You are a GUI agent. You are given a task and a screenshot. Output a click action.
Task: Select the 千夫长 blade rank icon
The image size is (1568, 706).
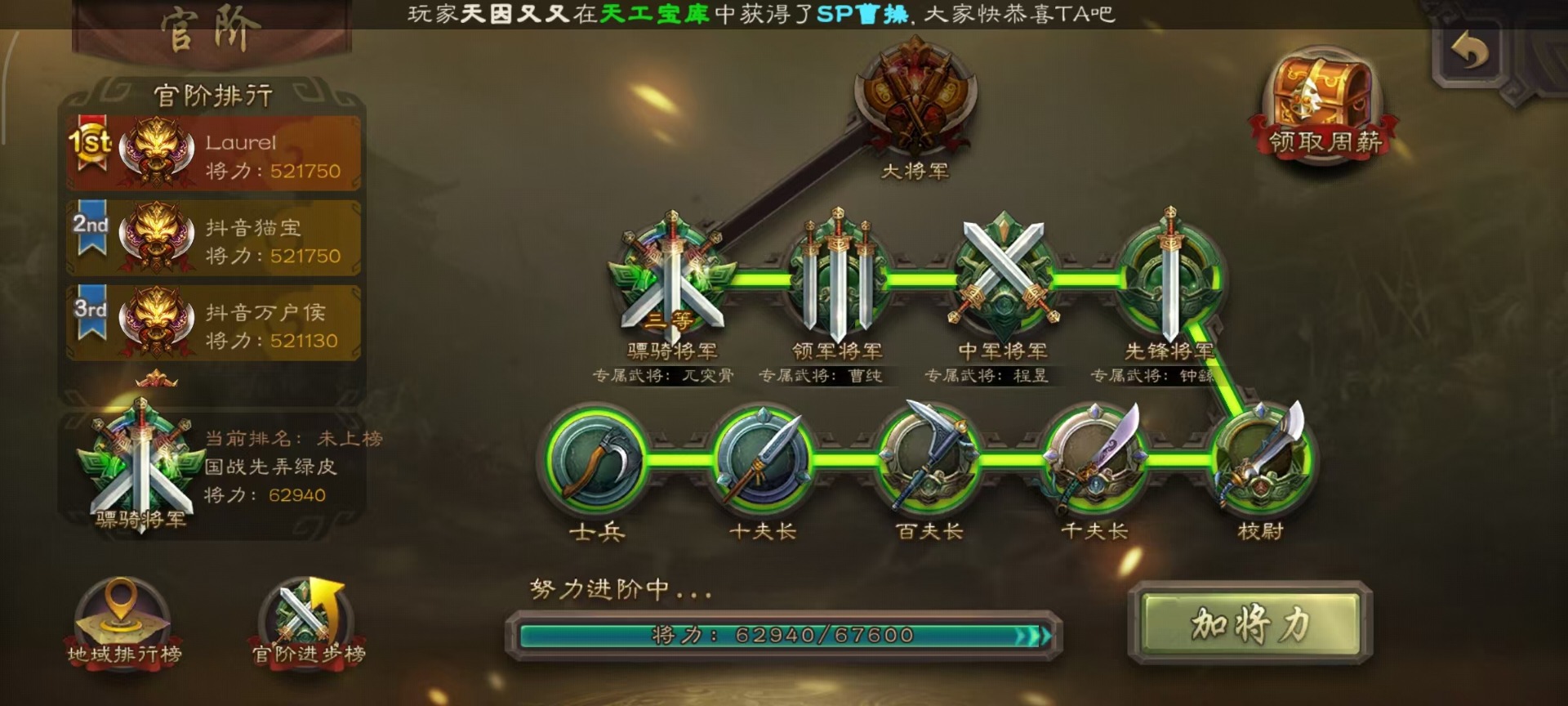click(x=1094, y=458)
